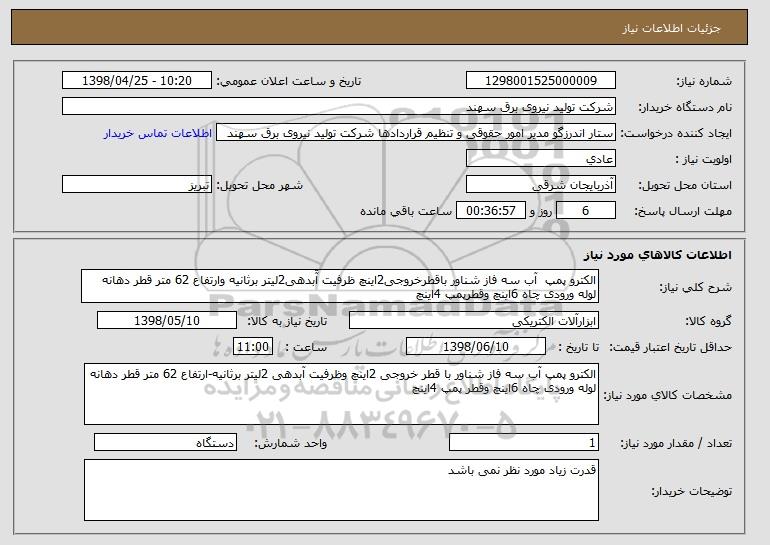Screen dimensions: 770x545
Task: Click the label استان محل تحویل
Action: (x=685, y=186)
